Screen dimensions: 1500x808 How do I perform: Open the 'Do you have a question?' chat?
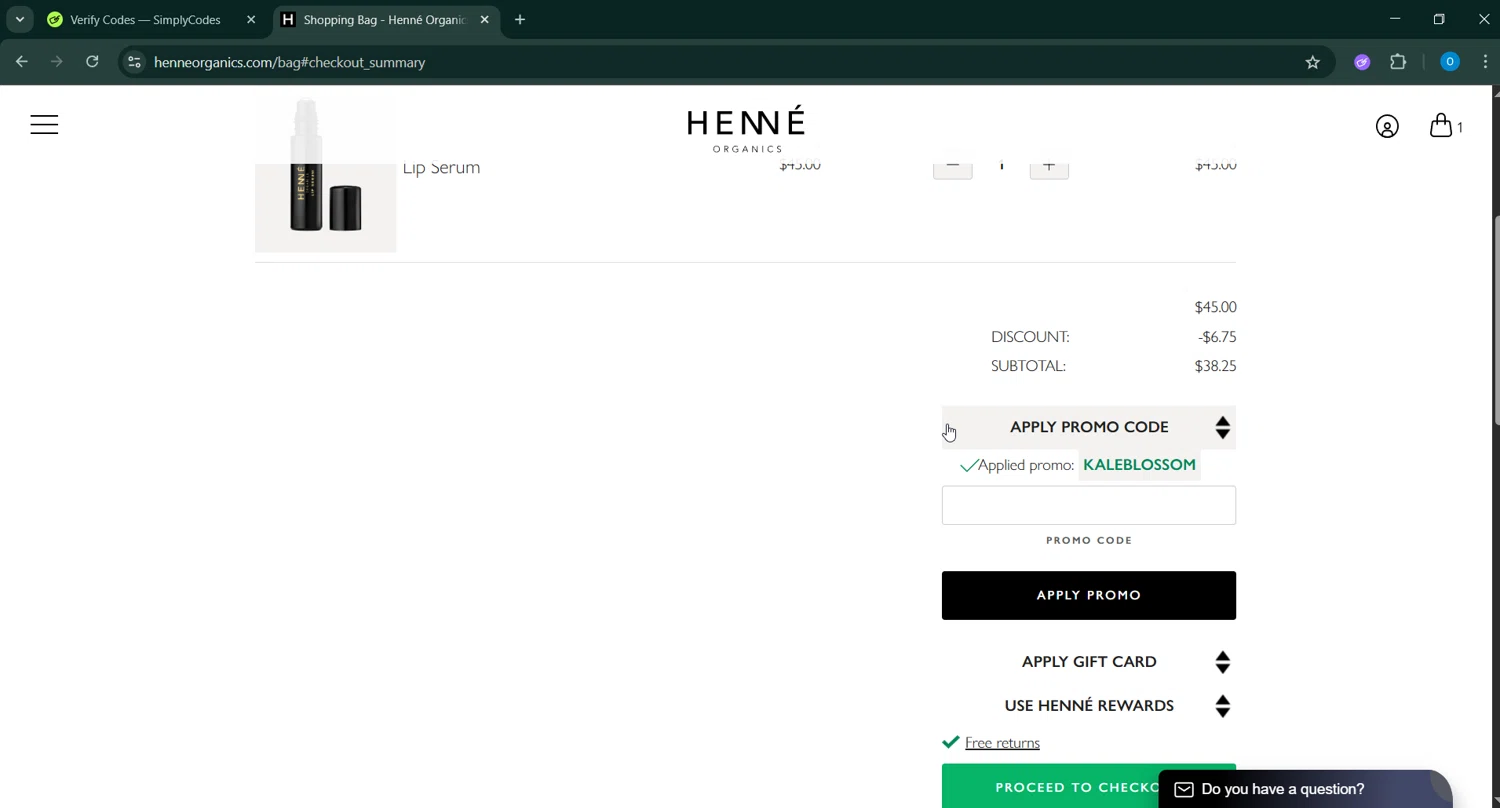click(x=1304, y=789)
